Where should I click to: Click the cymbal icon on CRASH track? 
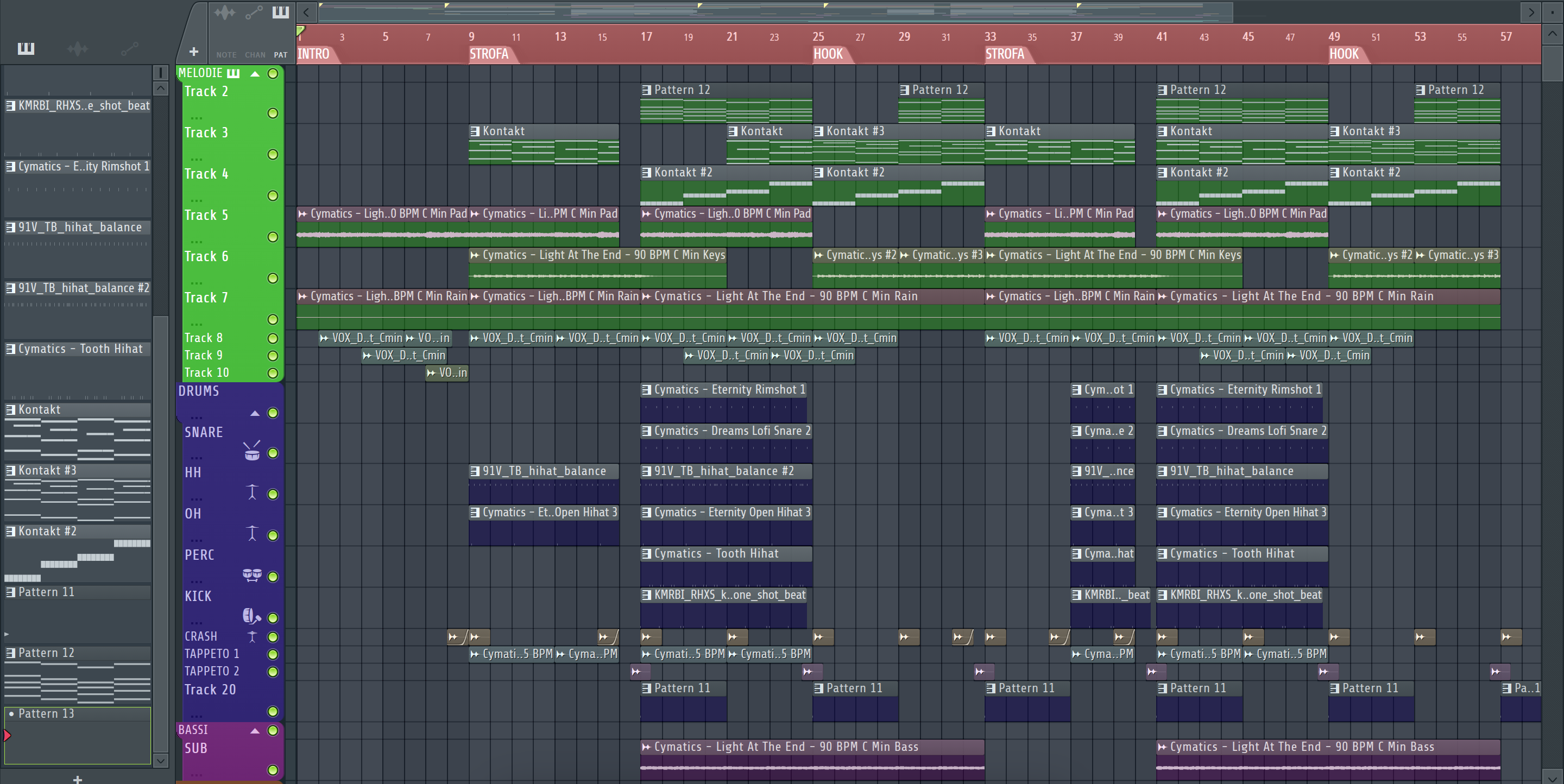pyautogui.click(x=253, y=636)
